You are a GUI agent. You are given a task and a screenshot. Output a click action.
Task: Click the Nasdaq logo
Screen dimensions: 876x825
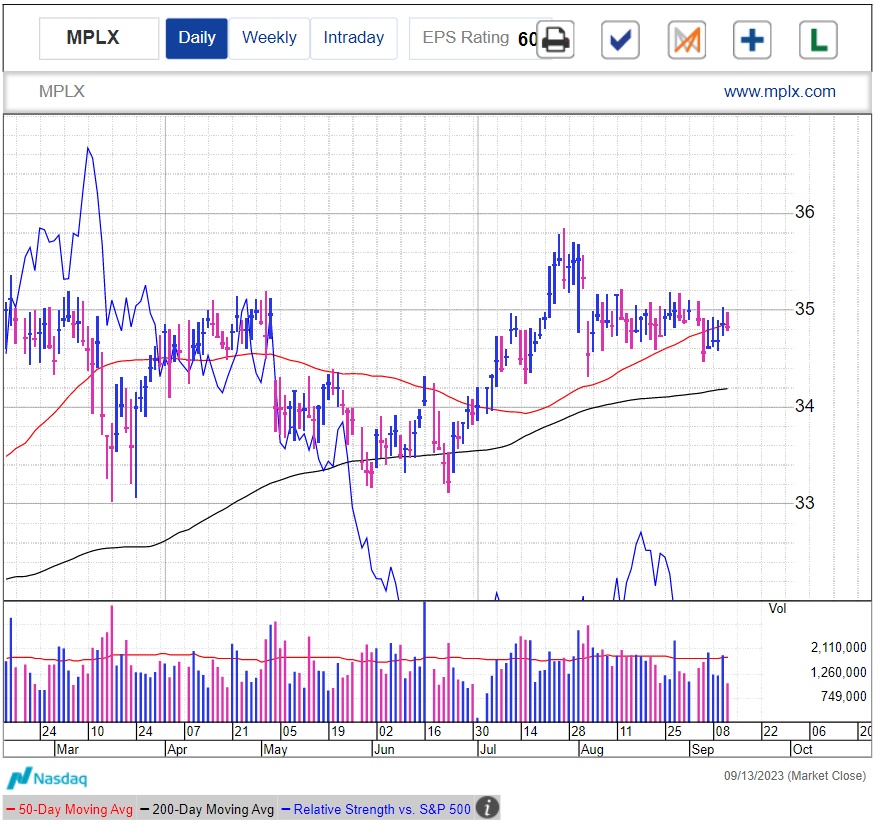coord(47,778)
